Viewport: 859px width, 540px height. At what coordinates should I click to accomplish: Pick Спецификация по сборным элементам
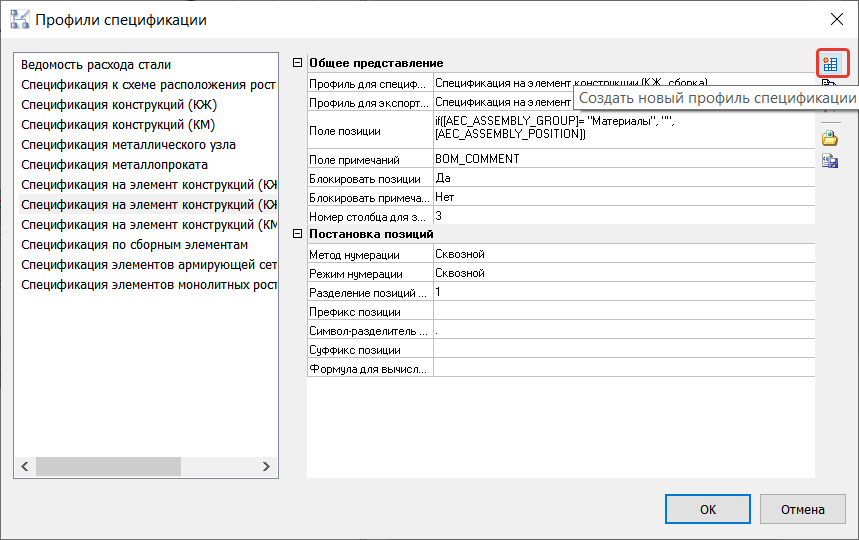tap(134, 245)
